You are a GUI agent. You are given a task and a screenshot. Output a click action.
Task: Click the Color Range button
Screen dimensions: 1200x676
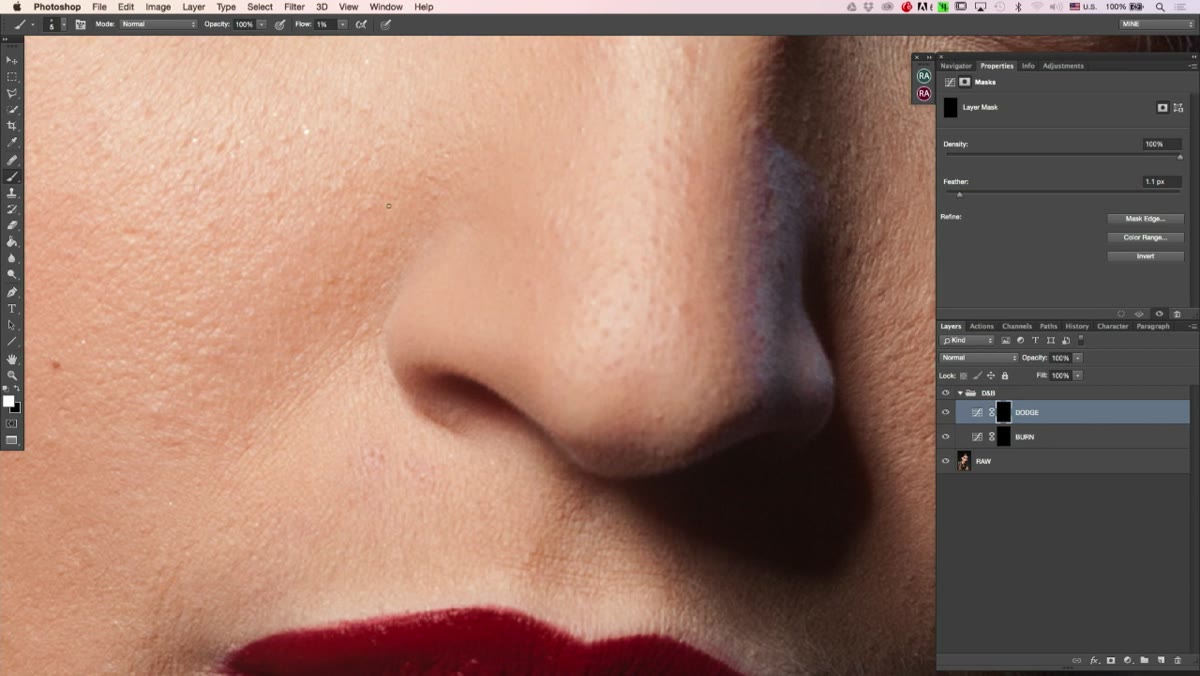(x=1146, y=237)
